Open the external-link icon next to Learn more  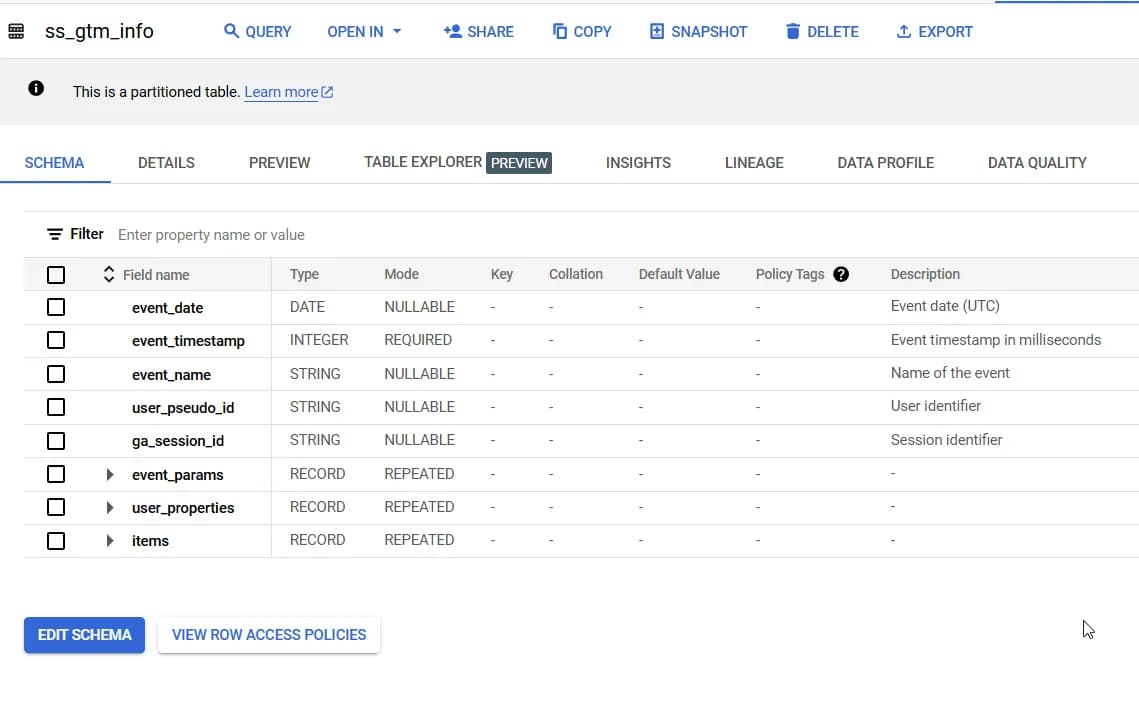click(327, 92)
